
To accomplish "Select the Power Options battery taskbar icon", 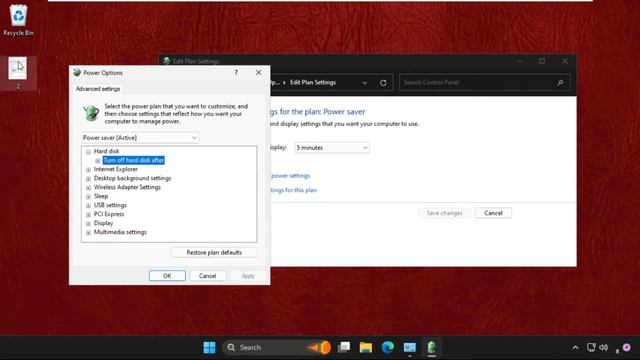I will (x=431, y=347).
